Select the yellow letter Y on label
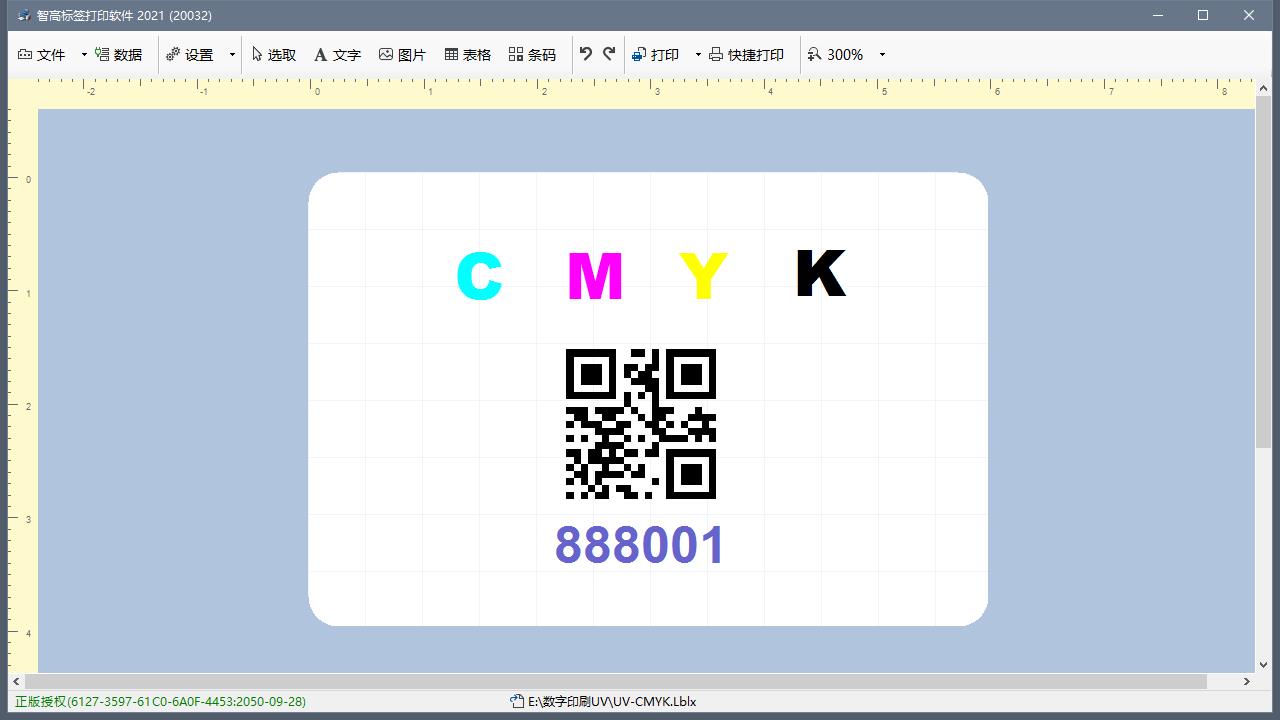Viewport: 1280px width, 720px height. [x=703, y=277]
